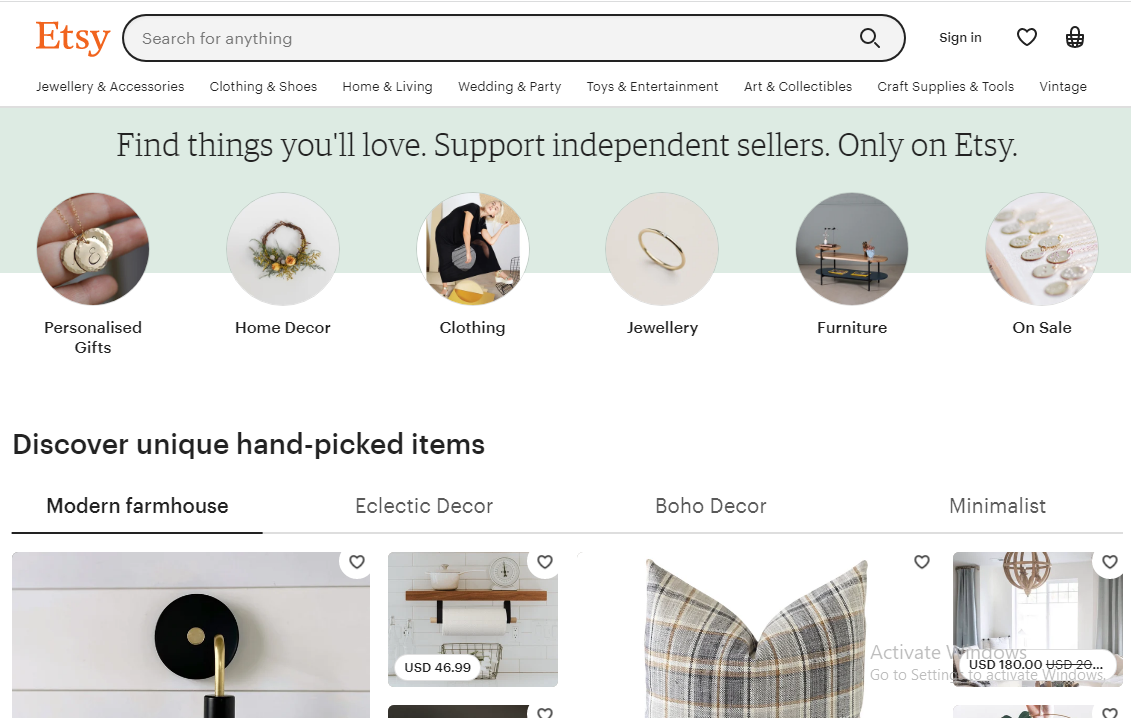Screen dimensions: 1131x718
Task: Favourite the USD 46.99 shelf item
Action: pos(545,562)
